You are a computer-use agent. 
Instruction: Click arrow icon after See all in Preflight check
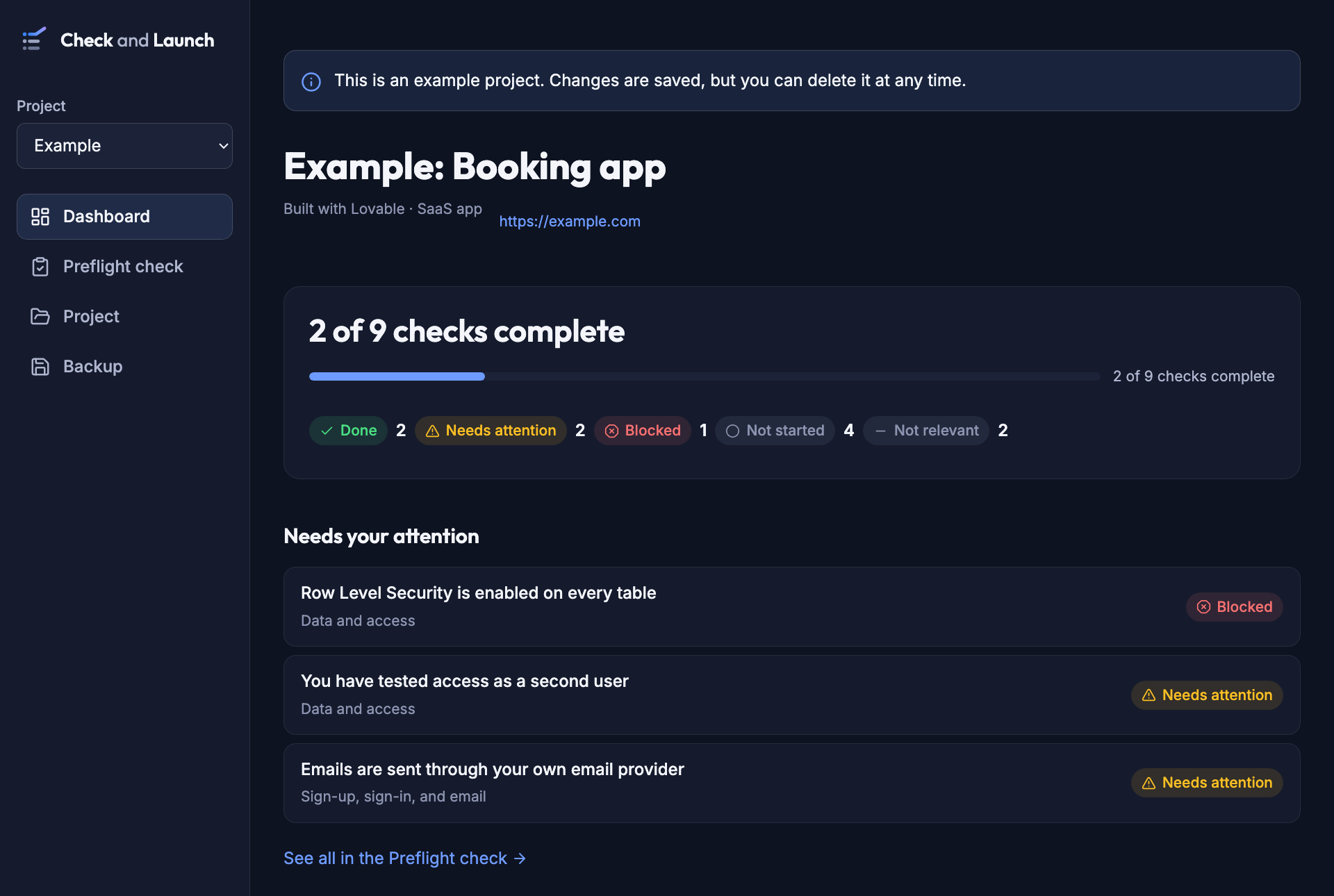point(520,859)
